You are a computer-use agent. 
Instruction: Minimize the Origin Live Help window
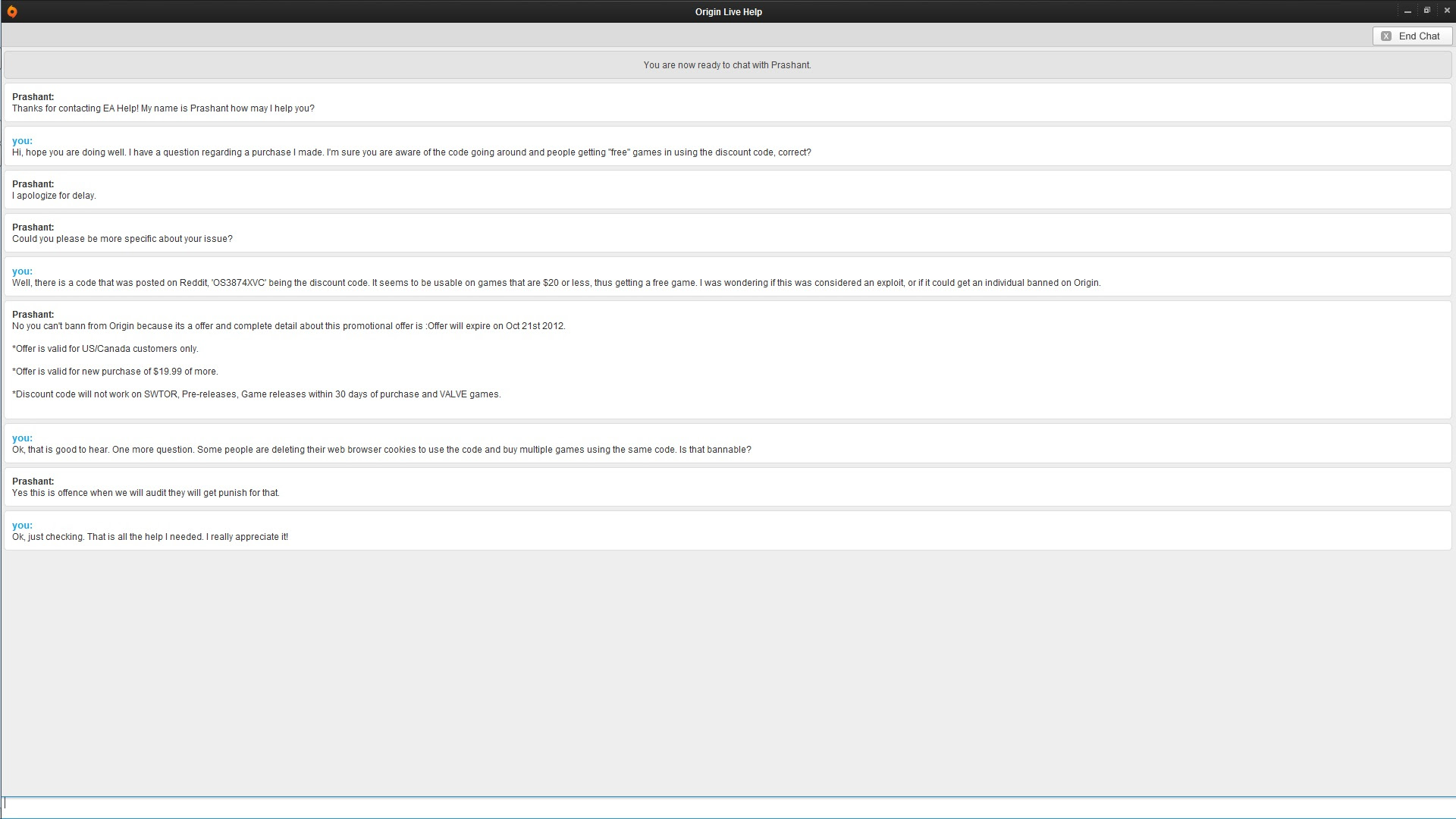tap(1407, 11)
